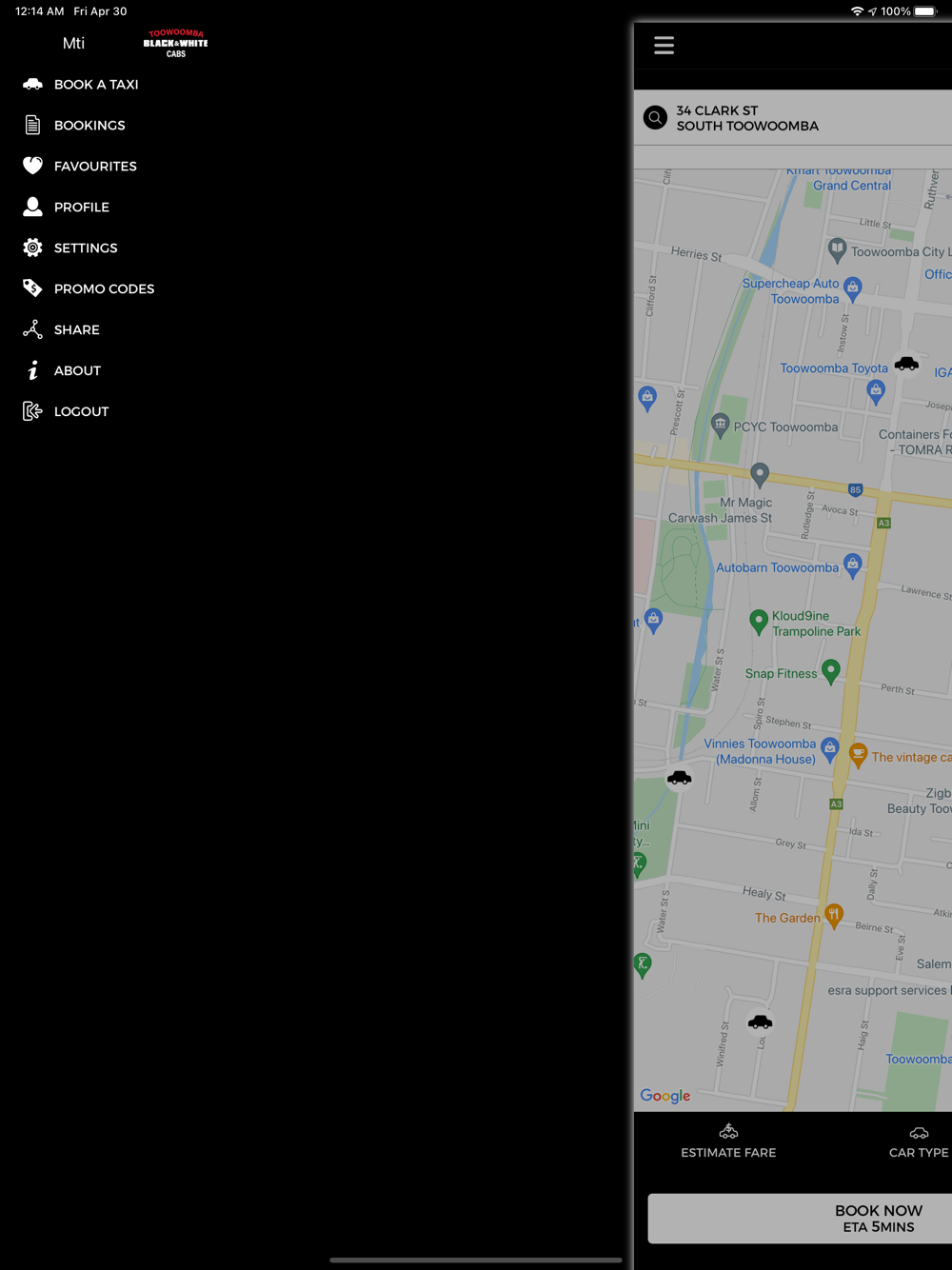Tap the Toowoomba Toyota shopping pin
The width and height of the screenshot is (952, 1270).
876,390
